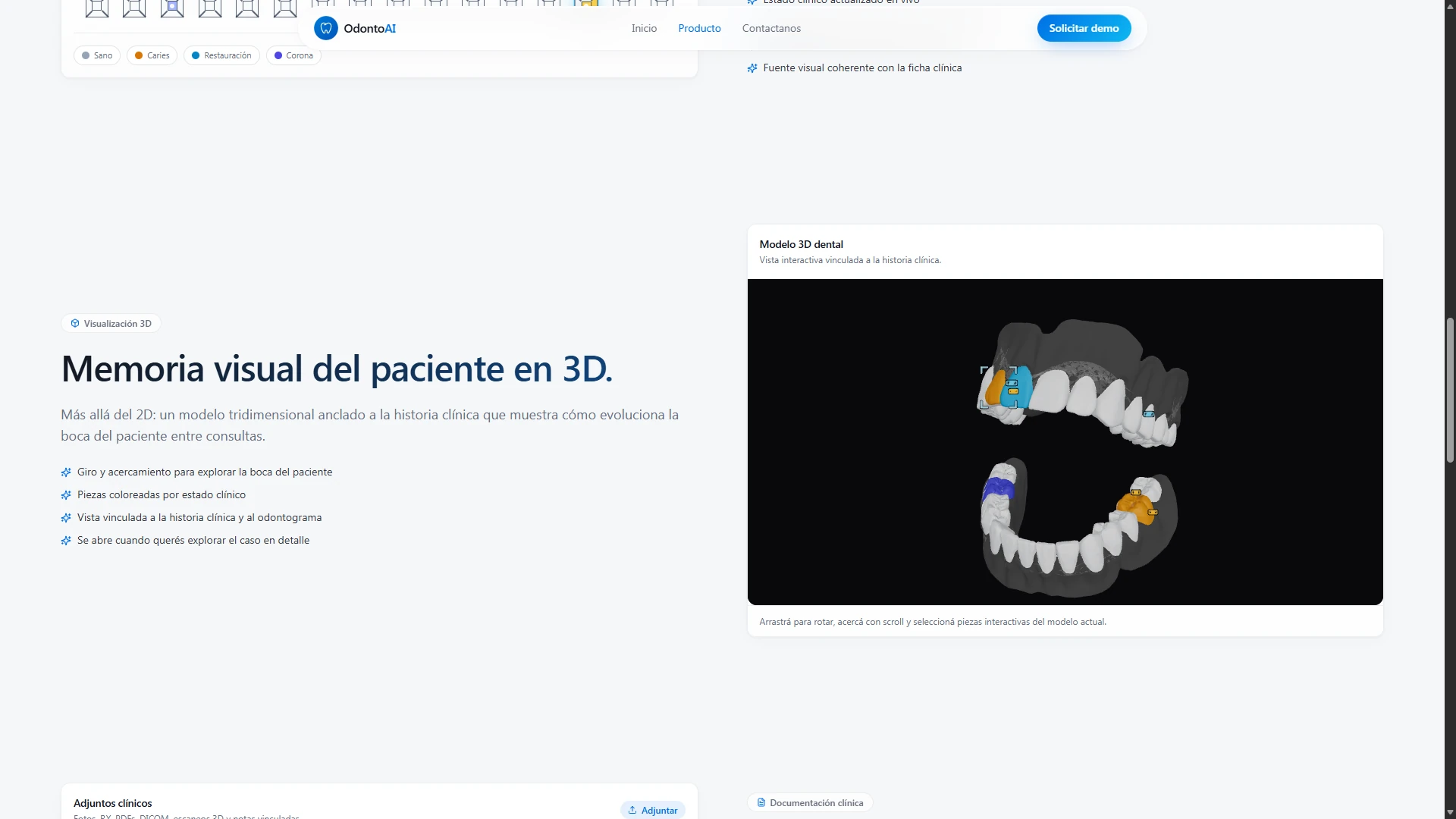
Task: Click sparkle icon beside 'Fuente visual coherente'
Action: click(x=752, y=68)
